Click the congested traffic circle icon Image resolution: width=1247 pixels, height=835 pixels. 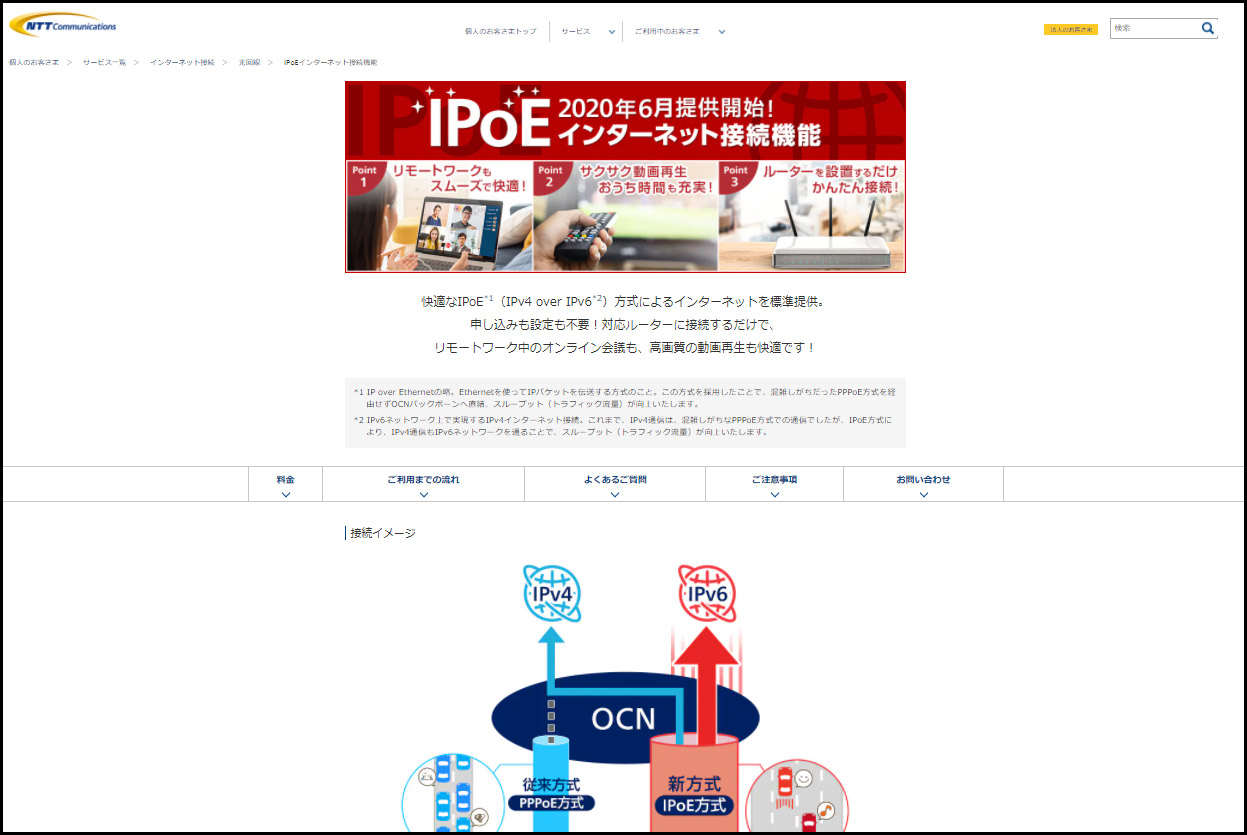452,795
